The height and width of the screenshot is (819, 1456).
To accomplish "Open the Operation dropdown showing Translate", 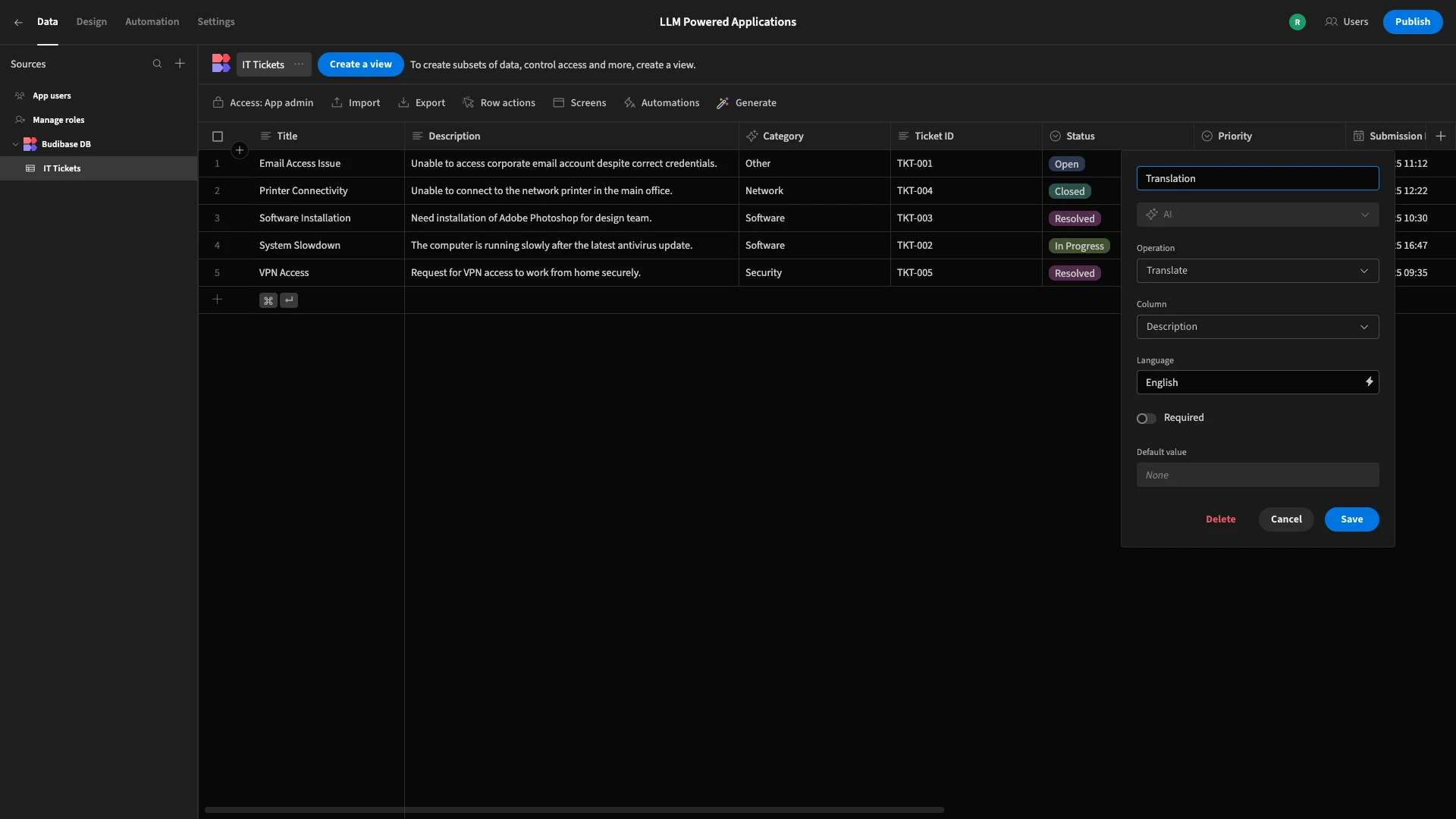I will 1257,271.
